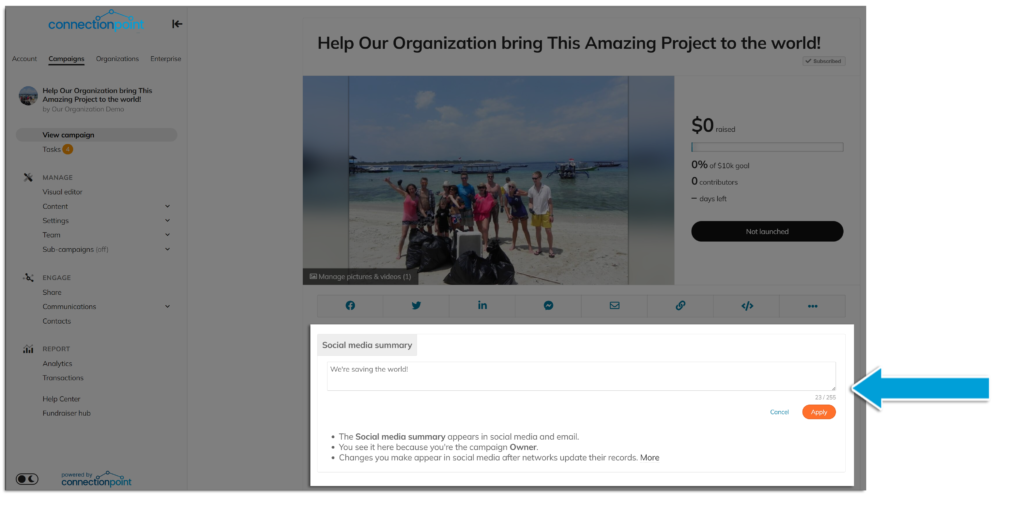Image resolution: width=1024 pixels, height=510 pixels.
Task: Share campaign via Twitter icon
Action: [x=416, y=306]
